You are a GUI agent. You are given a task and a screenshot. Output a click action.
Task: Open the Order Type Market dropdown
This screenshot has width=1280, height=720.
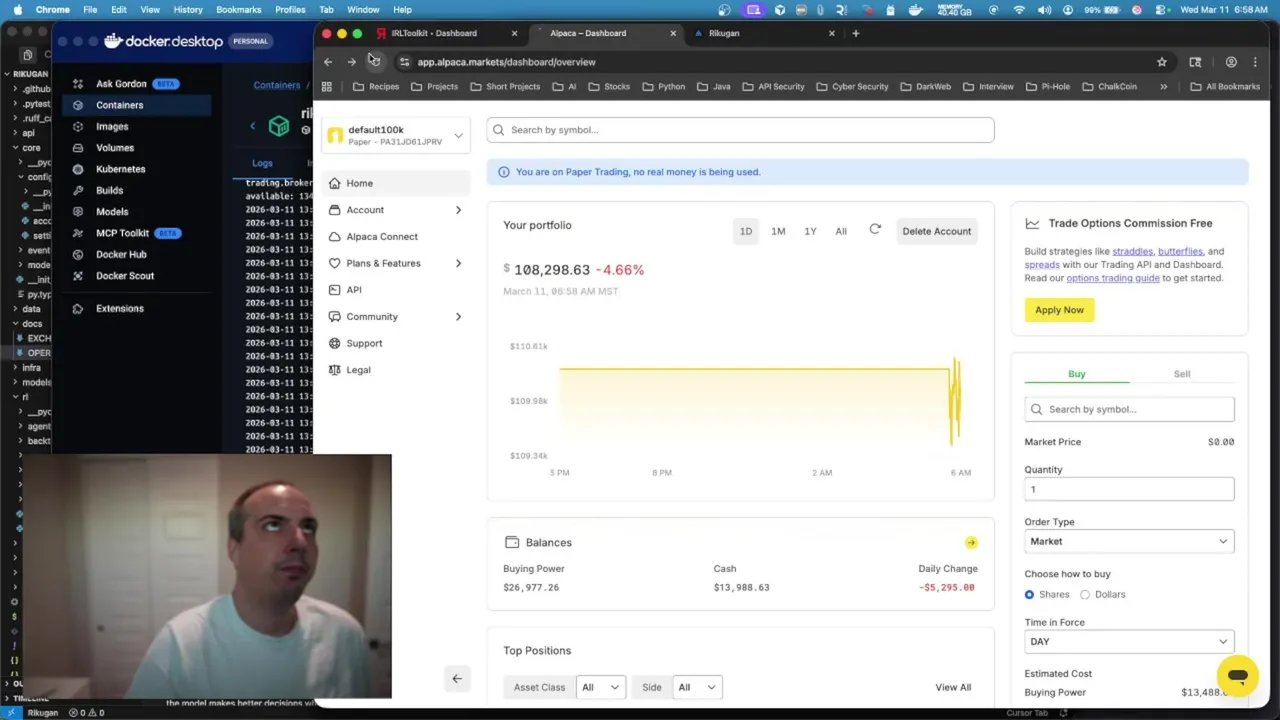[x=1129, y=541]
